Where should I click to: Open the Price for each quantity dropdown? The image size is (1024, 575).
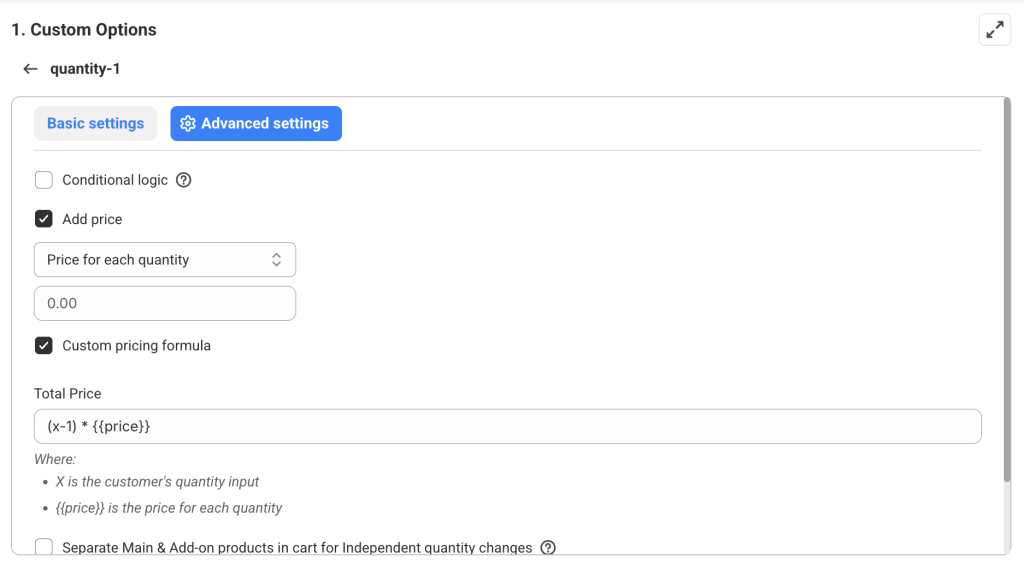165,259
